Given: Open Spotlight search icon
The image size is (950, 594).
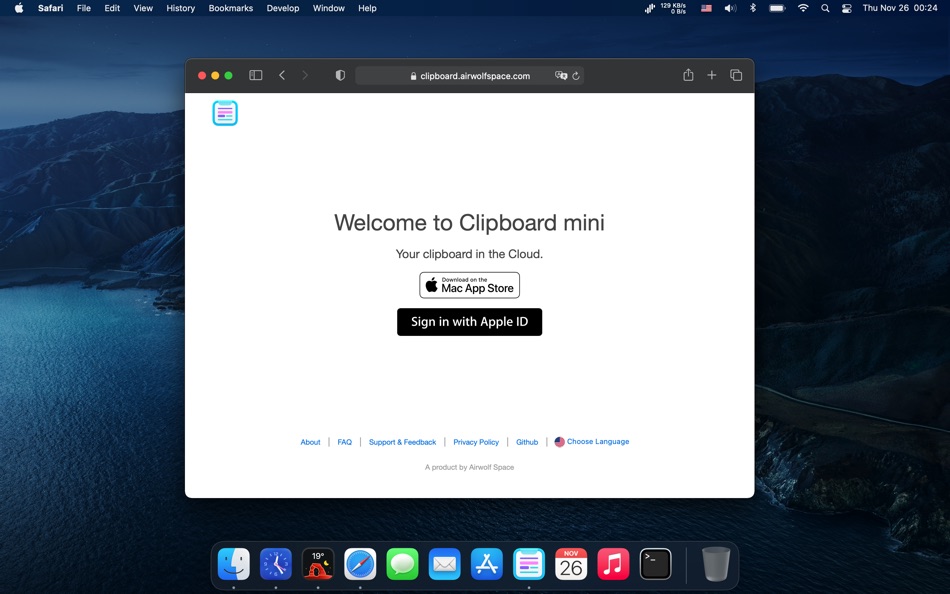Looking at the screenshot, I should point(825,8).
